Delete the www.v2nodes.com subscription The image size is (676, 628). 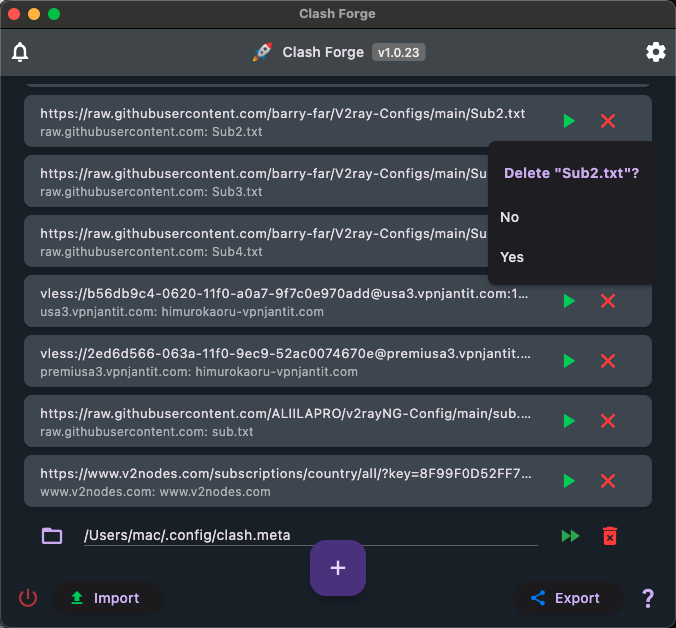click(608, 481)
